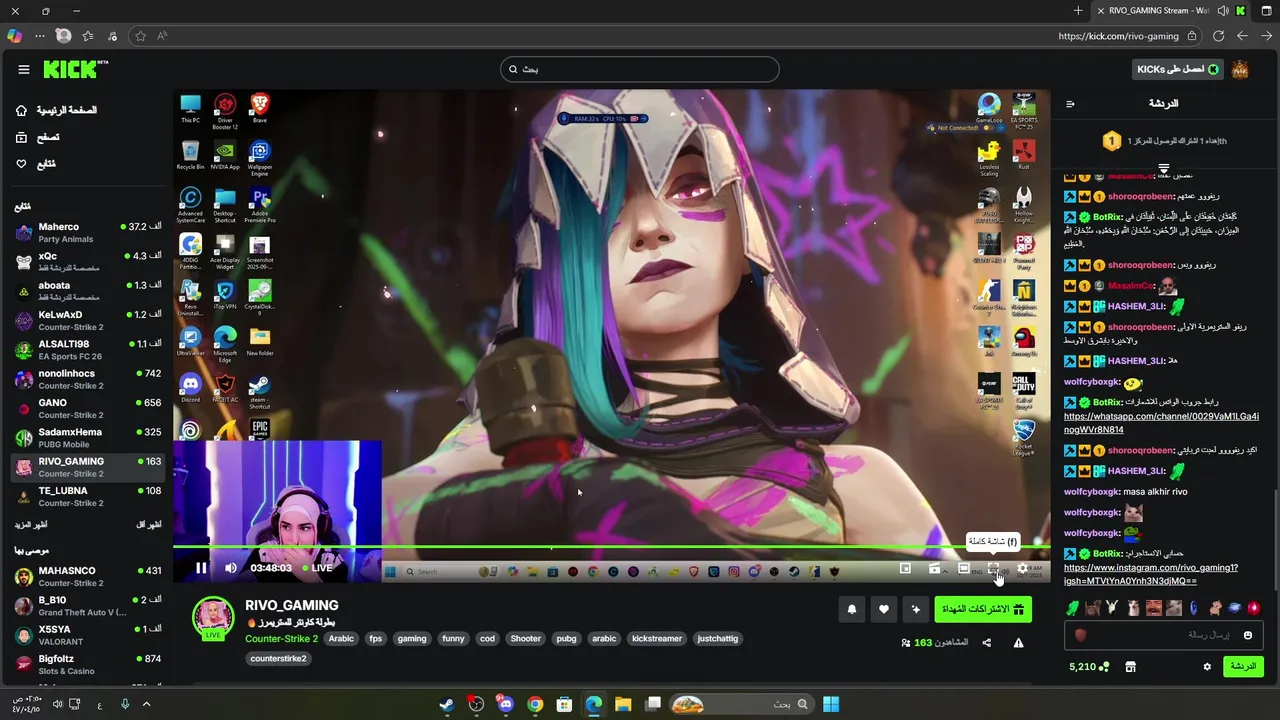Image resolution: width=1280 pixels, height=720 pixels.
Task: Open aboata channel in sidebar
Action: [x=88, y=291]
